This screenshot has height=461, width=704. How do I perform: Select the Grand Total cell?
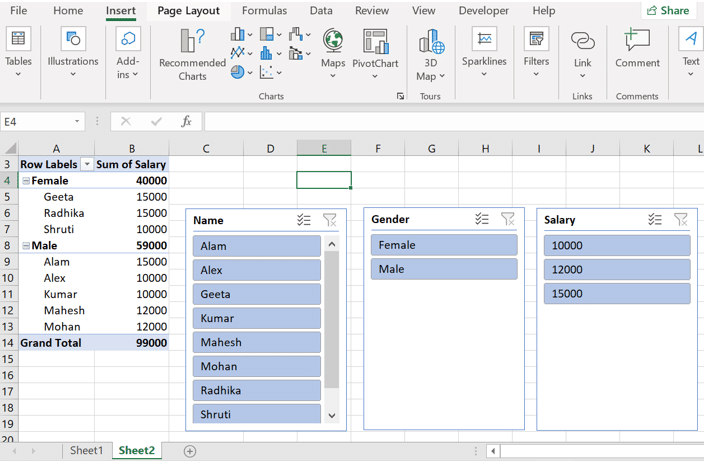point(56,343)
